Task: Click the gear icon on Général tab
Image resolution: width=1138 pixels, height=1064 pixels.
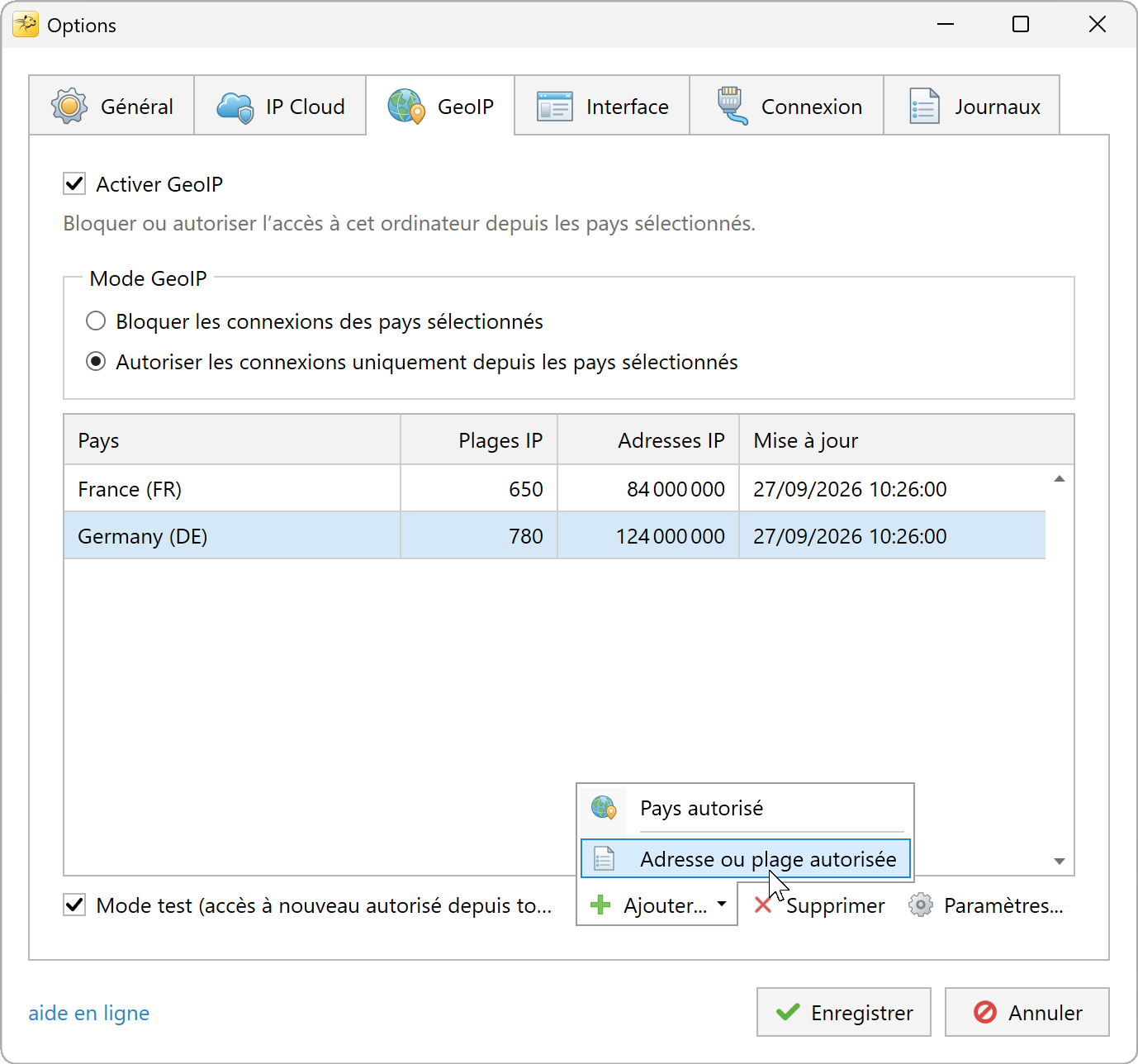Action: click(69, 107)
